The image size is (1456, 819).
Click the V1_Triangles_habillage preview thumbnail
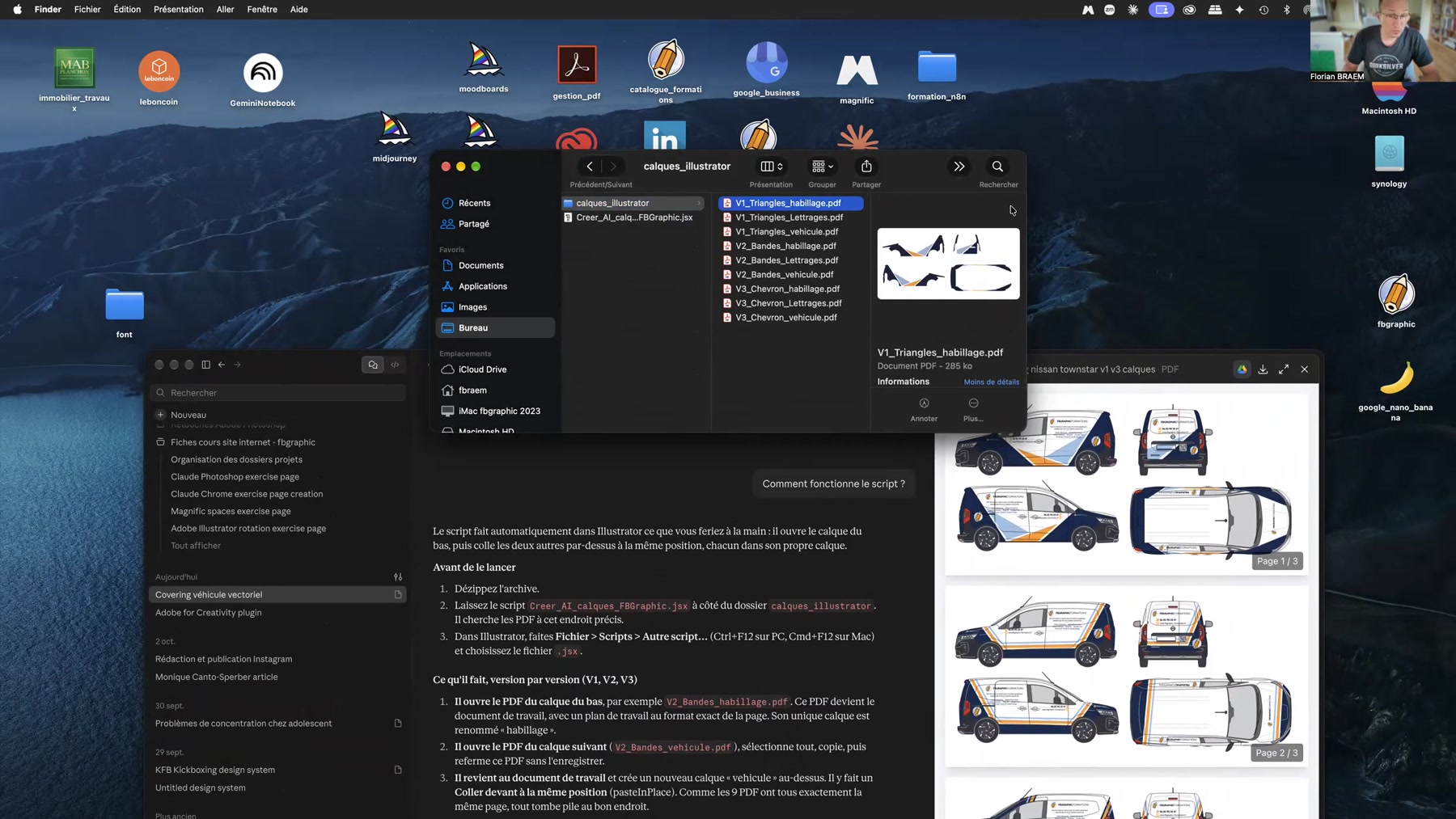click(948, 264)
